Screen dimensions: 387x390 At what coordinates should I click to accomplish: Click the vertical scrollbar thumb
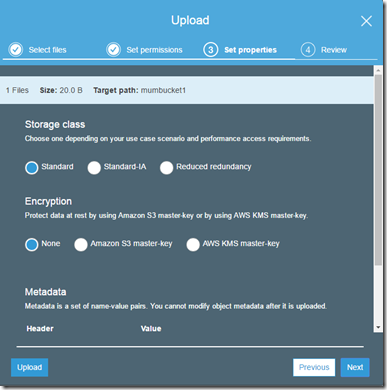click(378, 170)
